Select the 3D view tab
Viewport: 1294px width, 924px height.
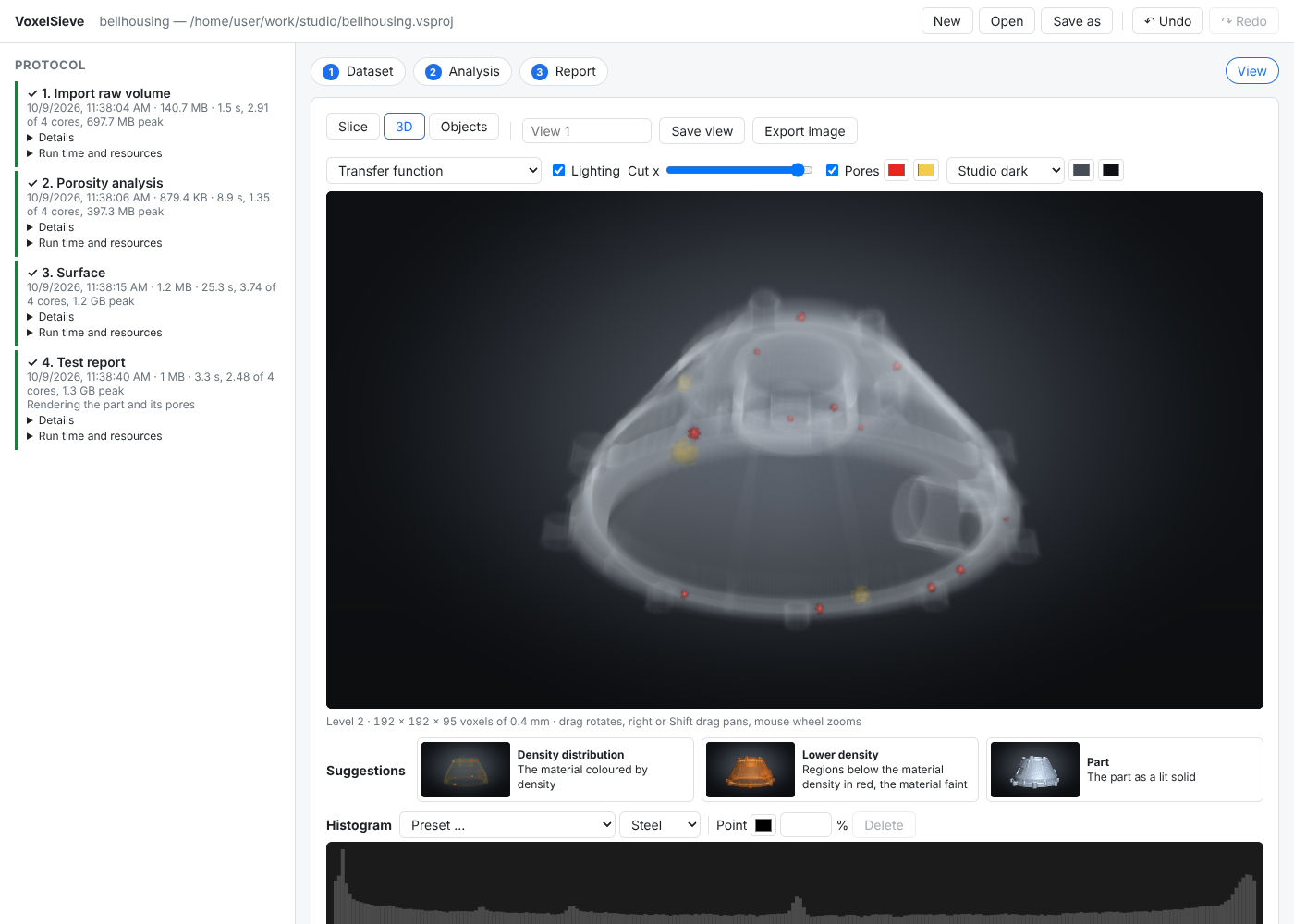pyautogui.click(x=404, y=127)
